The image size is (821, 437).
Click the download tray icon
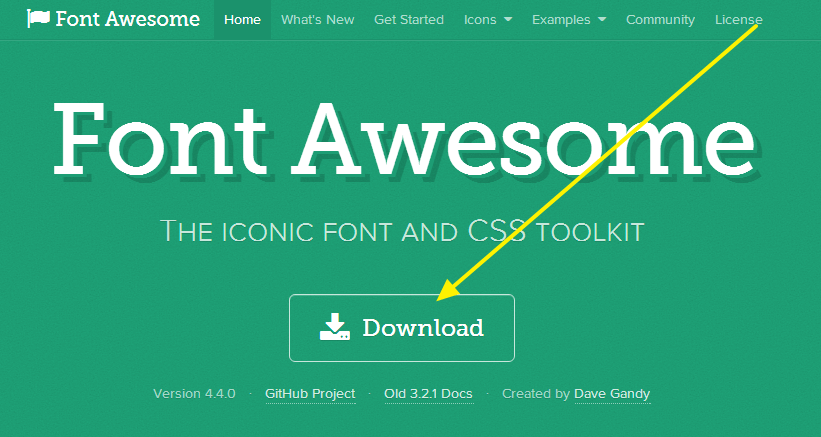click(335, 327)
